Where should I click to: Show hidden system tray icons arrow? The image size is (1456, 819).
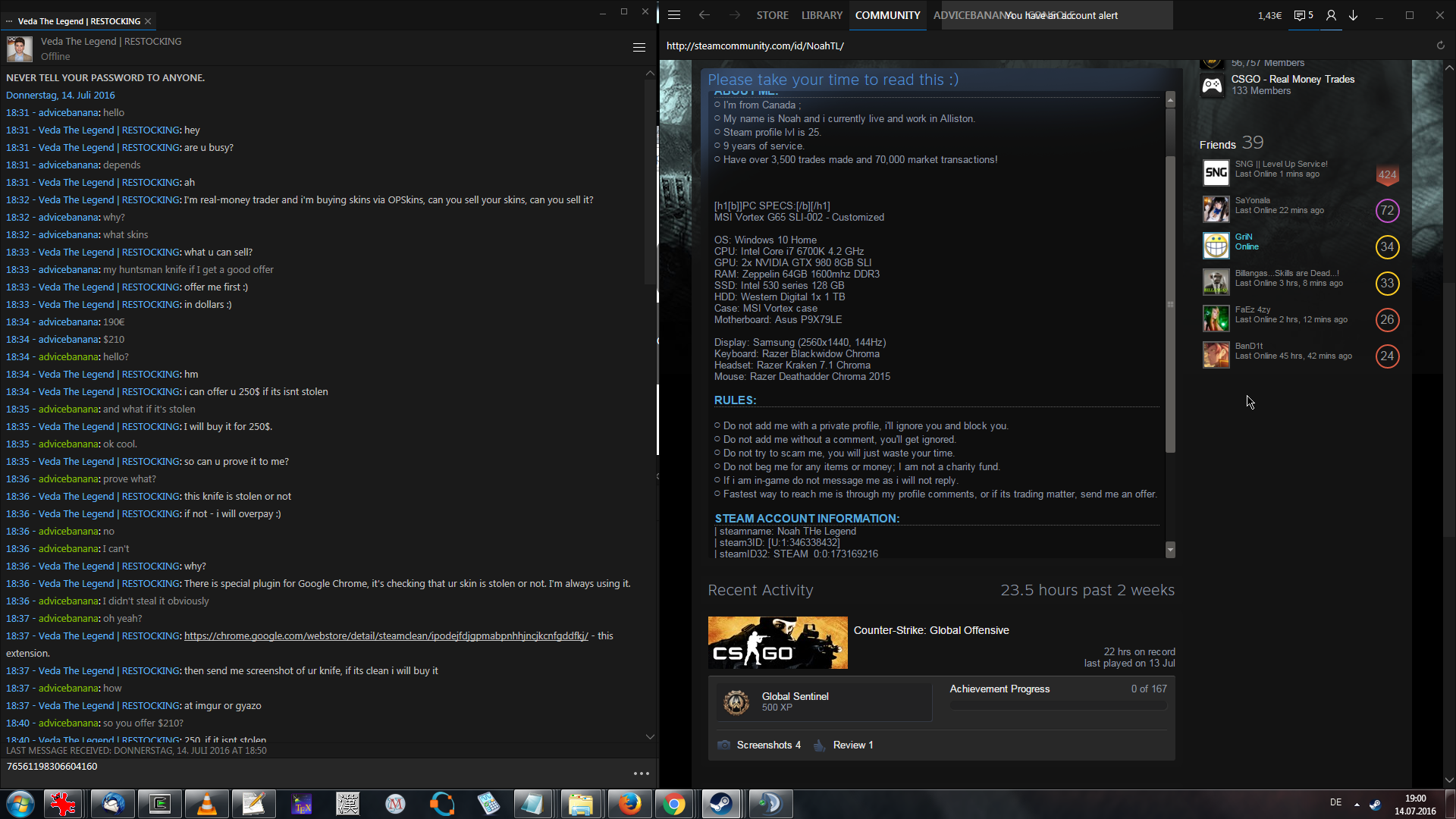coord(1357,804)
